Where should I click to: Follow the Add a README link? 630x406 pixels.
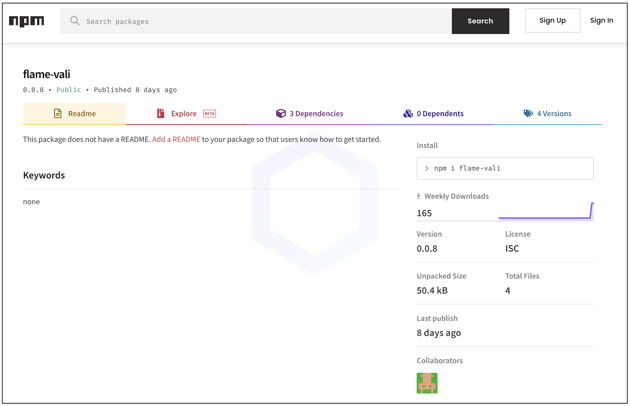pos(176,139)
